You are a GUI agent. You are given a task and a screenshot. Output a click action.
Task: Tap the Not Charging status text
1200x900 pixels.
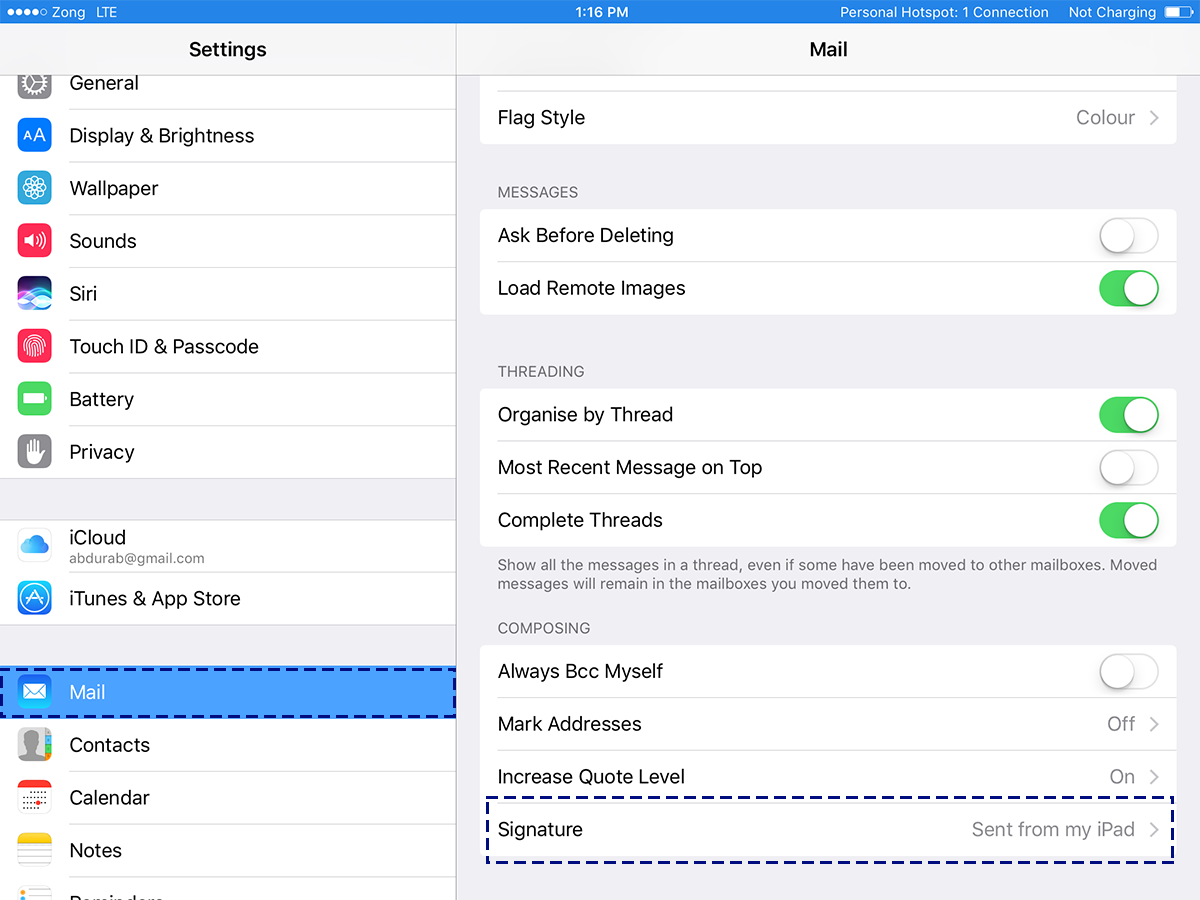click(1112, 12)
